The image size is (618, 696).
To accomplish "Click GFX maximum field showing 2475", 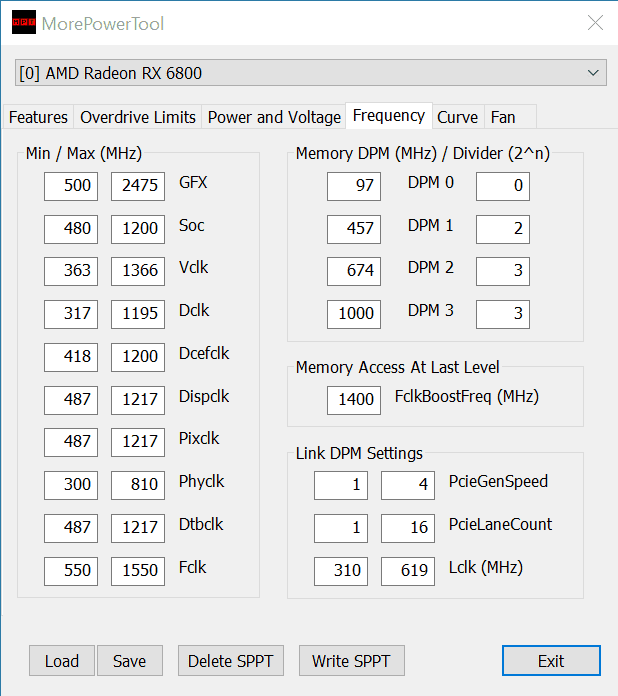I will [138, 186].
